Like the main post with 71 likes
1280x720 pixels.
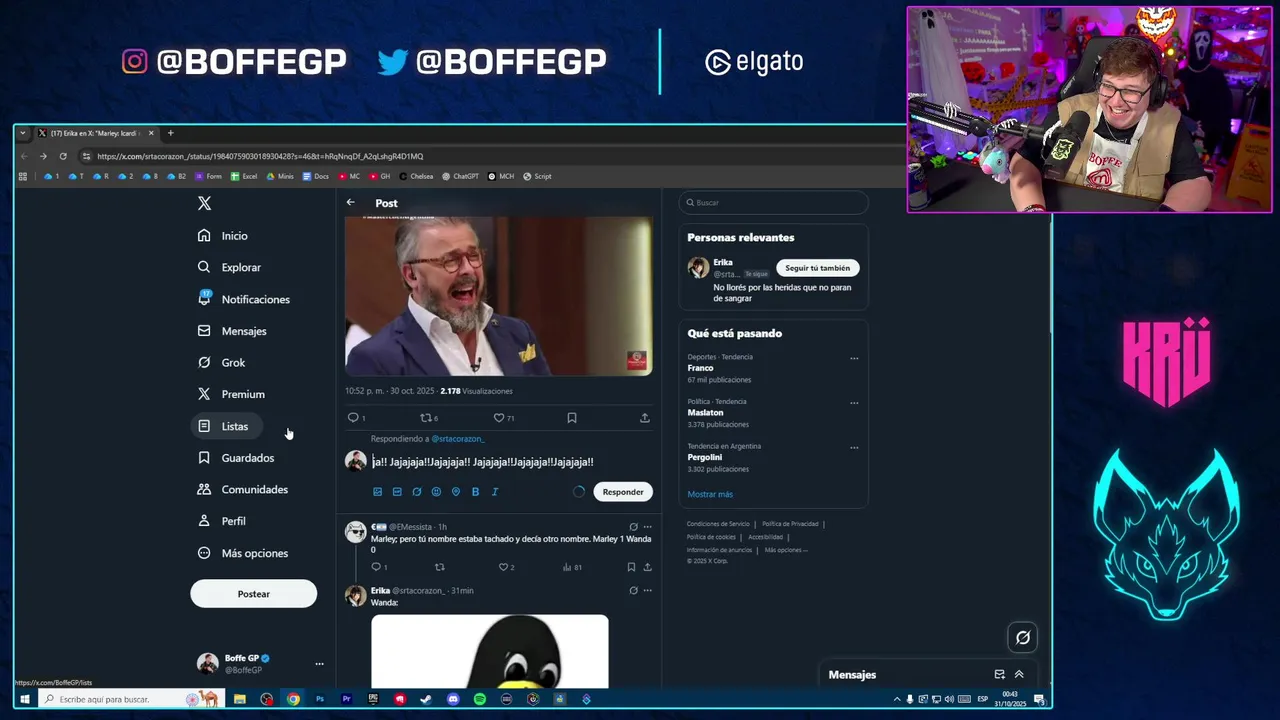499,418
